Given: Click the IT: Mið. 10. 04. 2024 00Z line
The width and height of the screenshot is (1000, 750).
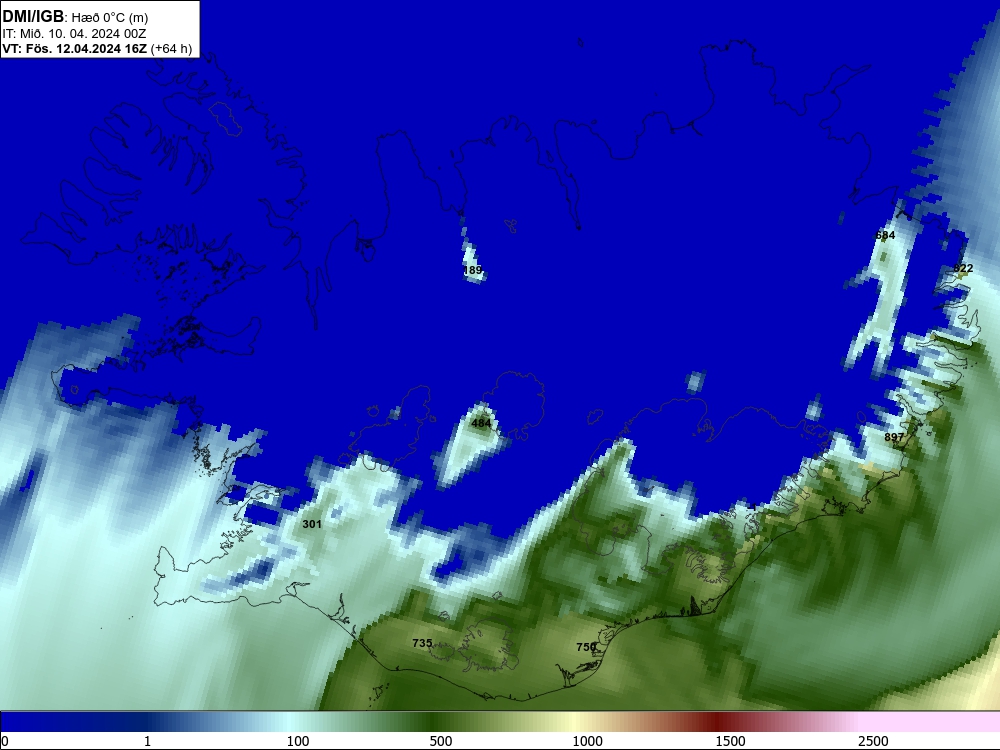Looking at the screenshot, I should tap(74, 34).
